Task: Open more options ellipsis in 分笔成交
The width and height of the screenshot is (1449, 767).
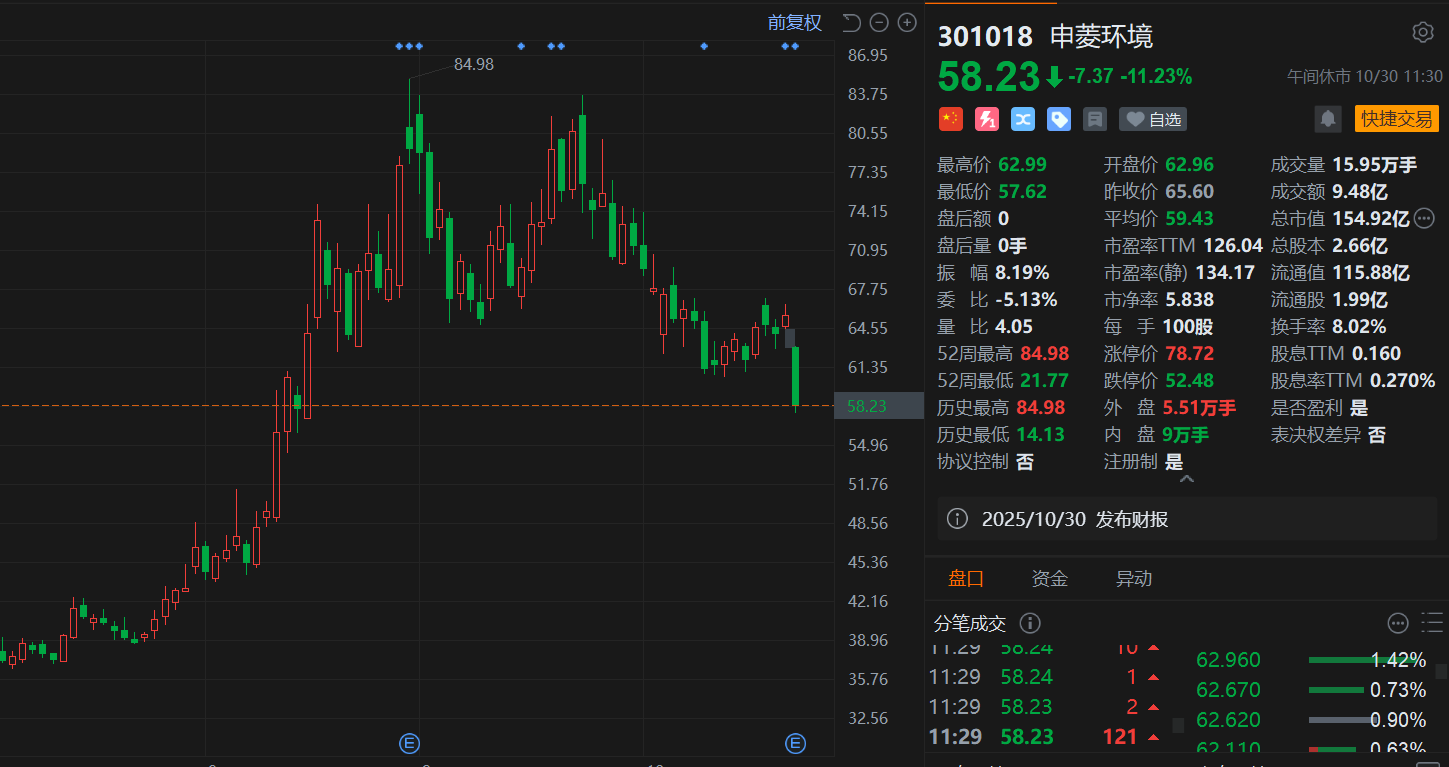Action: click(1398, 623)
